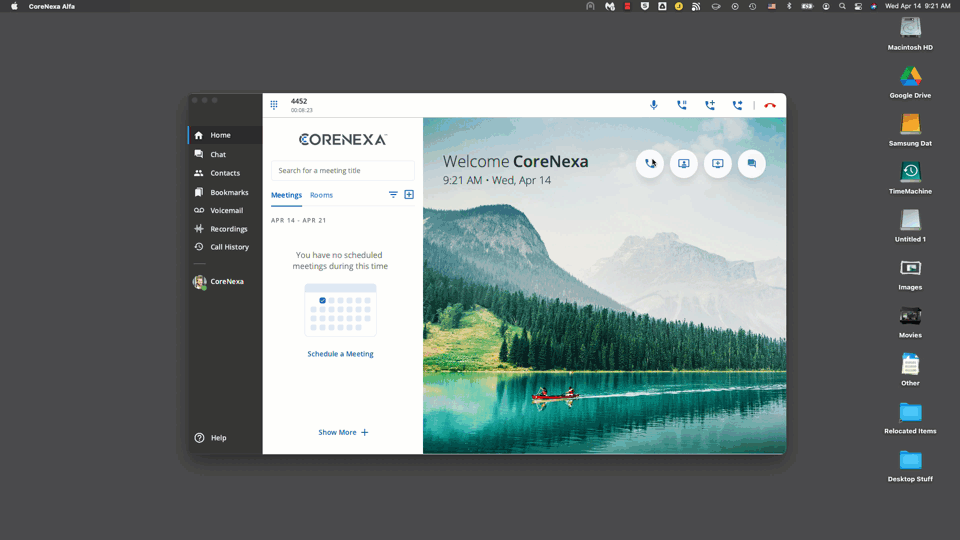Screen dimensions: 960x540
Task: Click the round phone call button
Action: coord(650,163)
